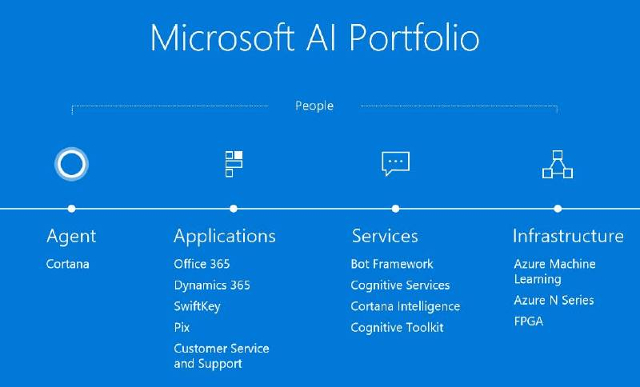The width and height of the screenshot is (640, 387).
Task: Click the Microsoft AI Portfolio title
Action: tap(315, 38)
